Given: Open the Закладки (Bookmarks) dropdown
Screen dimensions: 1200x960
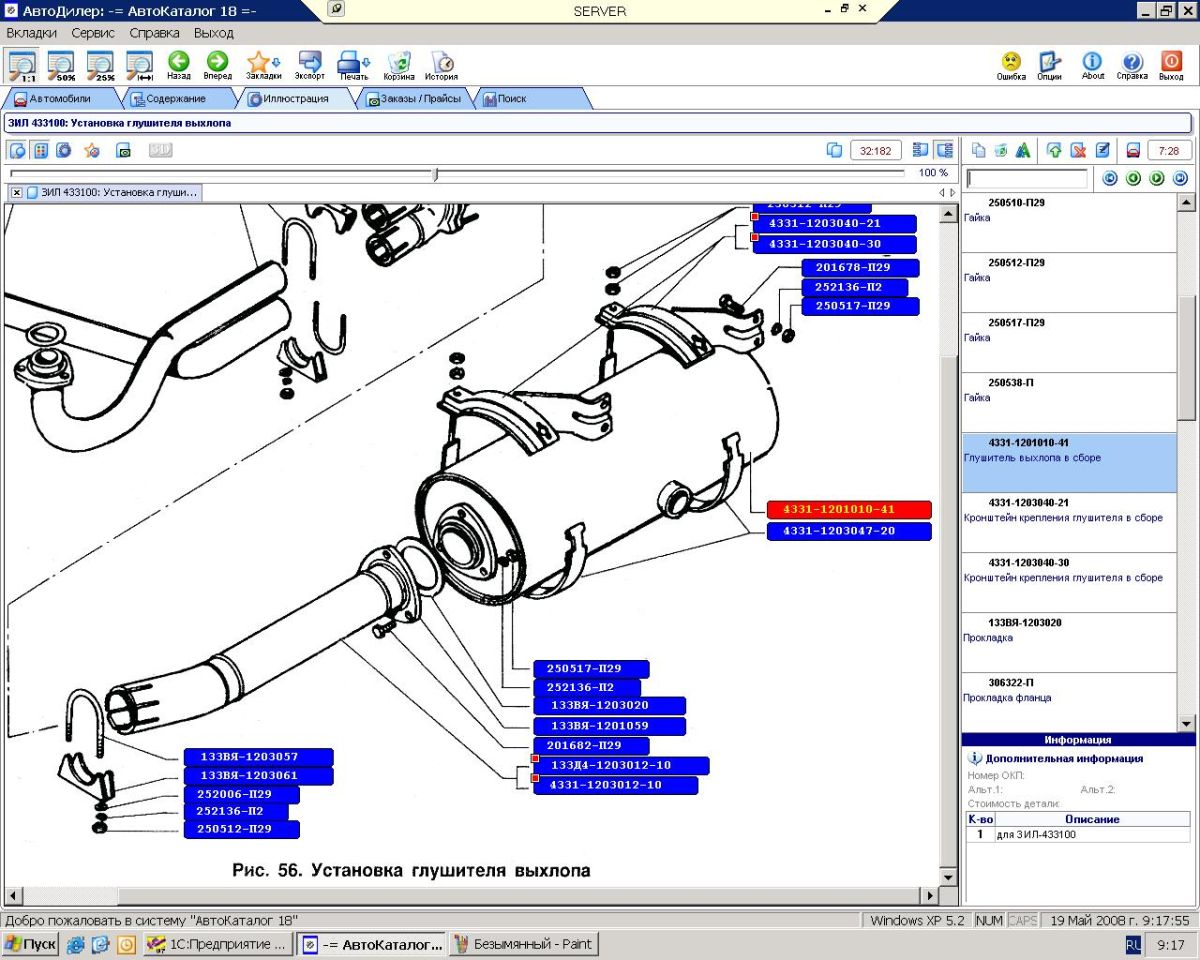Looking at the screenshot, I should (x=276, y=62).
